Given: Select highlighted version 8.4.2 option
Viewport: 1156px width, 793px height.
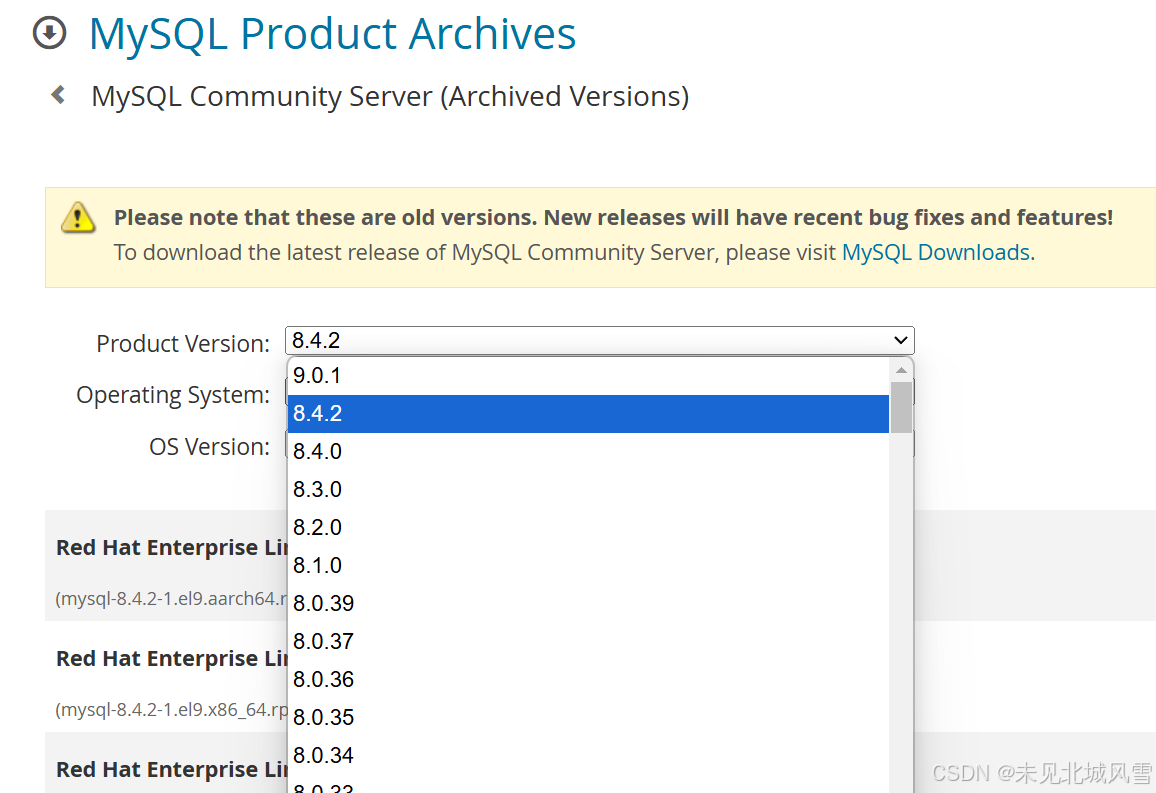Looking at the screenshot, I should [x=588, y=413].
